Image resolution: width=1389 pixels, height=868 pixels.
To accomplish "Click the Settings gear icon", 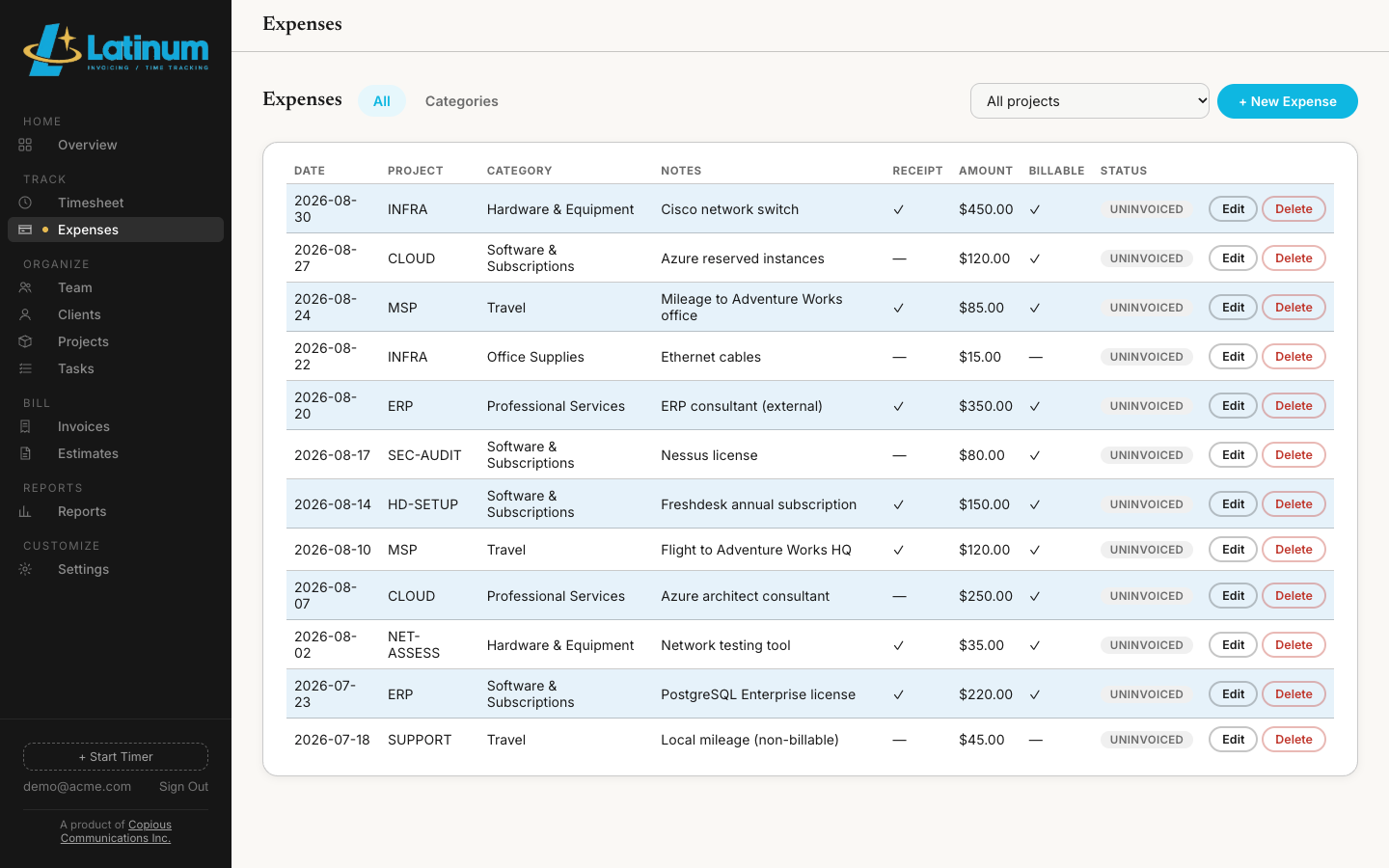I will pyautogui.click(x=25, y=569).
